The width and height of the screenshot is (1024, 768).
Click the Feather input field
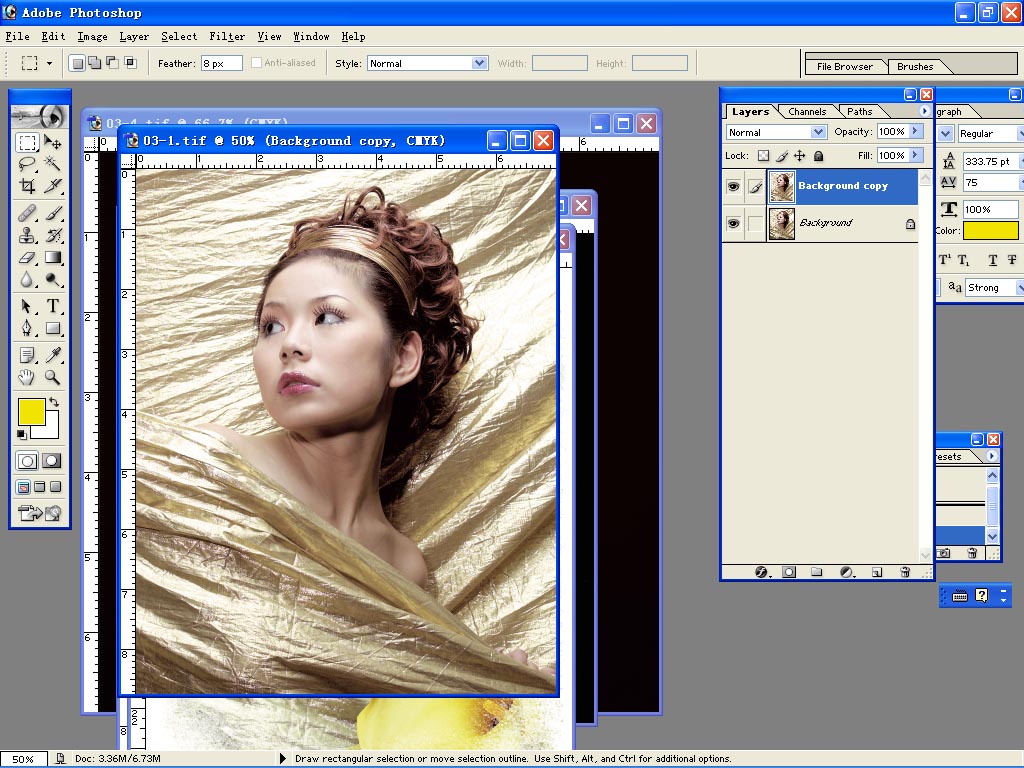coord(221,63)
